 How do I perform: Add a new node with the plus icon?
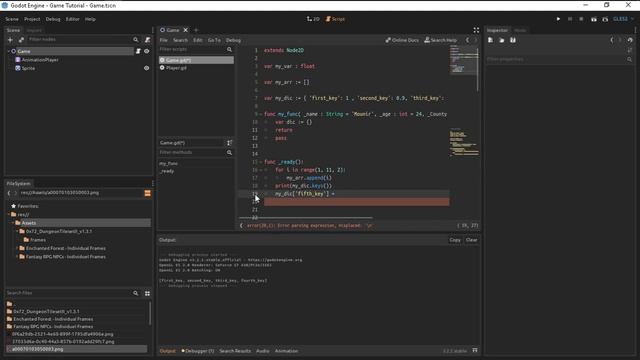click(10, 40)
